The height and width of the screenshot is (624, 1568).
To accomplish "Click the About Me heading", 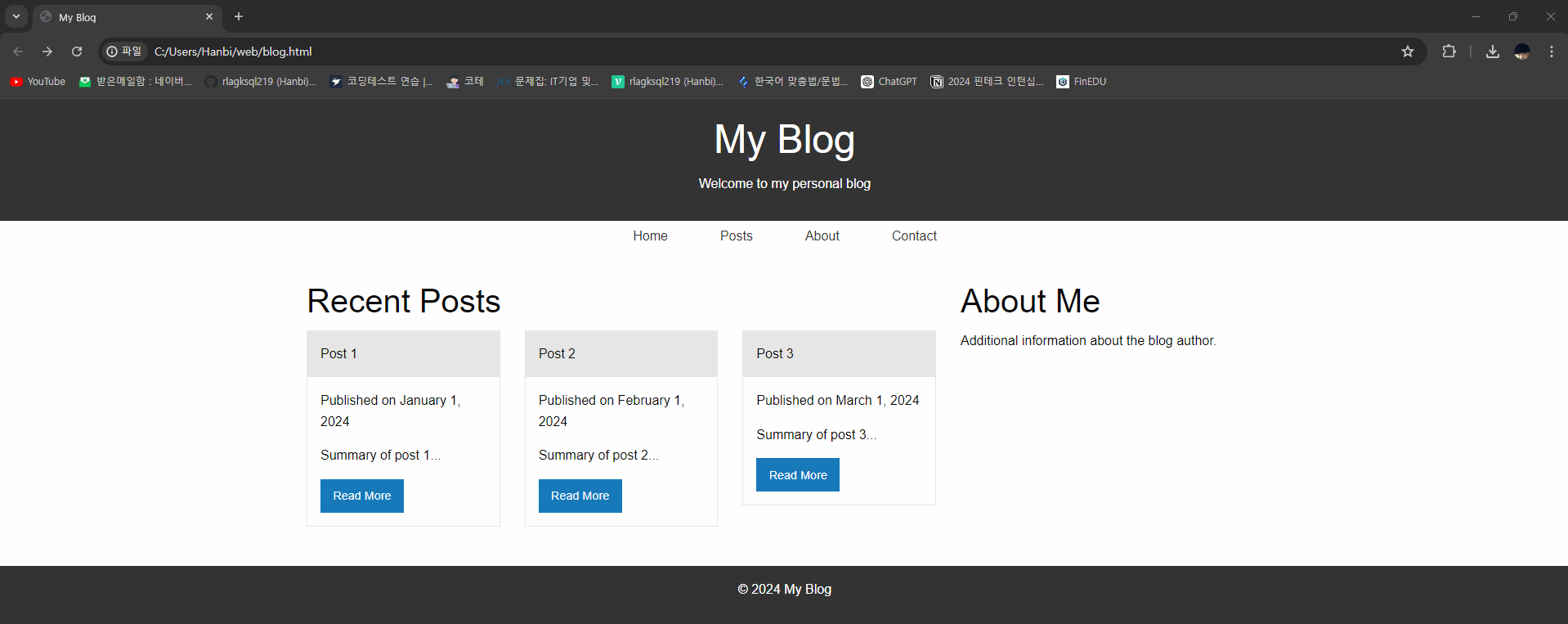I will click(1030, 301).
